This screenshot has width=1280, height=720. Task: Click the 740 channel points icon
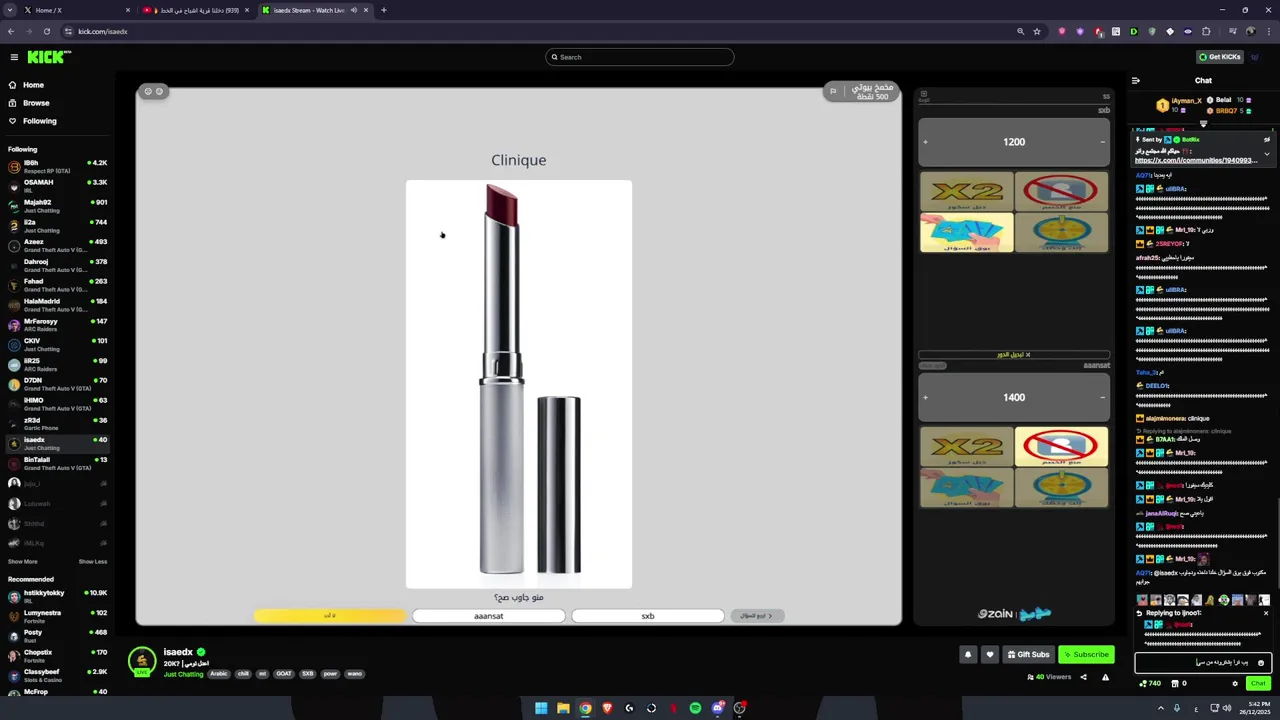point(1144,683)
